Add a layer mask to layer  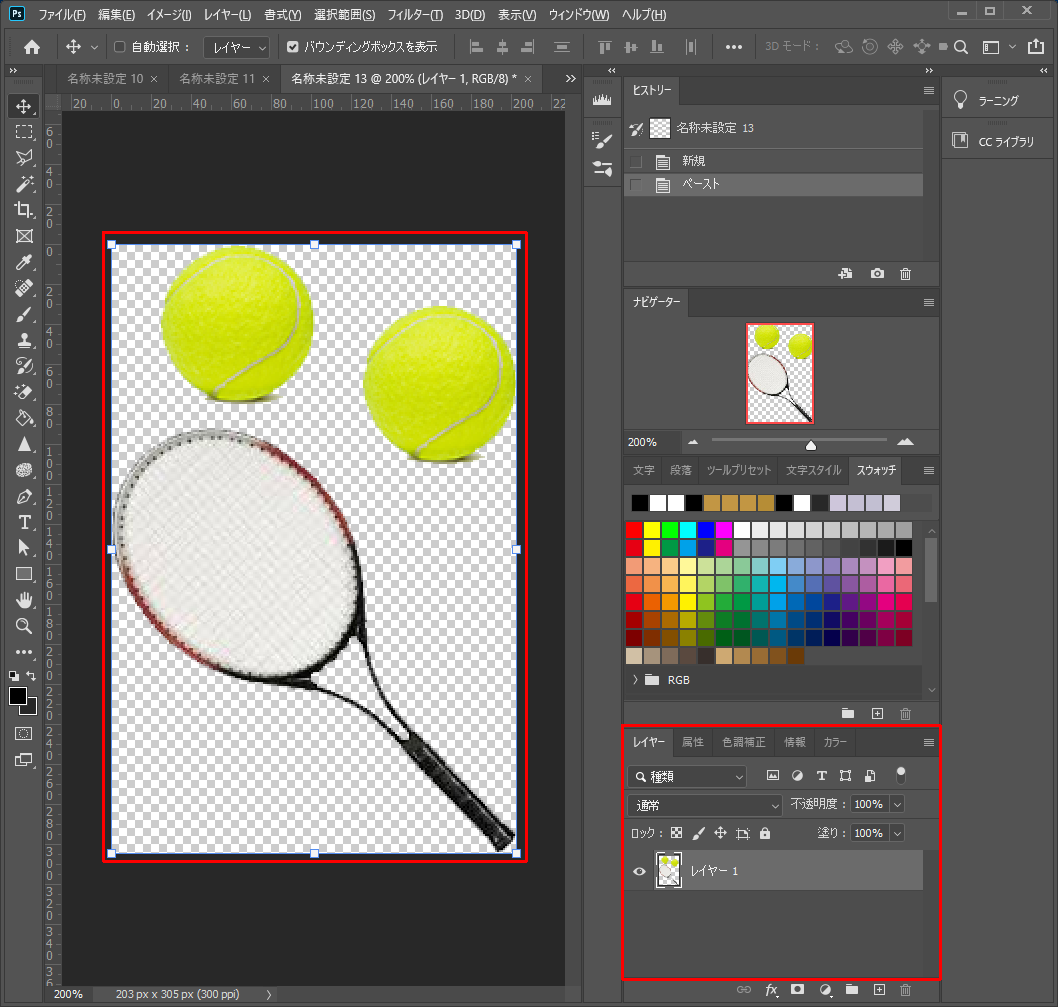pyautogui.click(x=798, y=989)
